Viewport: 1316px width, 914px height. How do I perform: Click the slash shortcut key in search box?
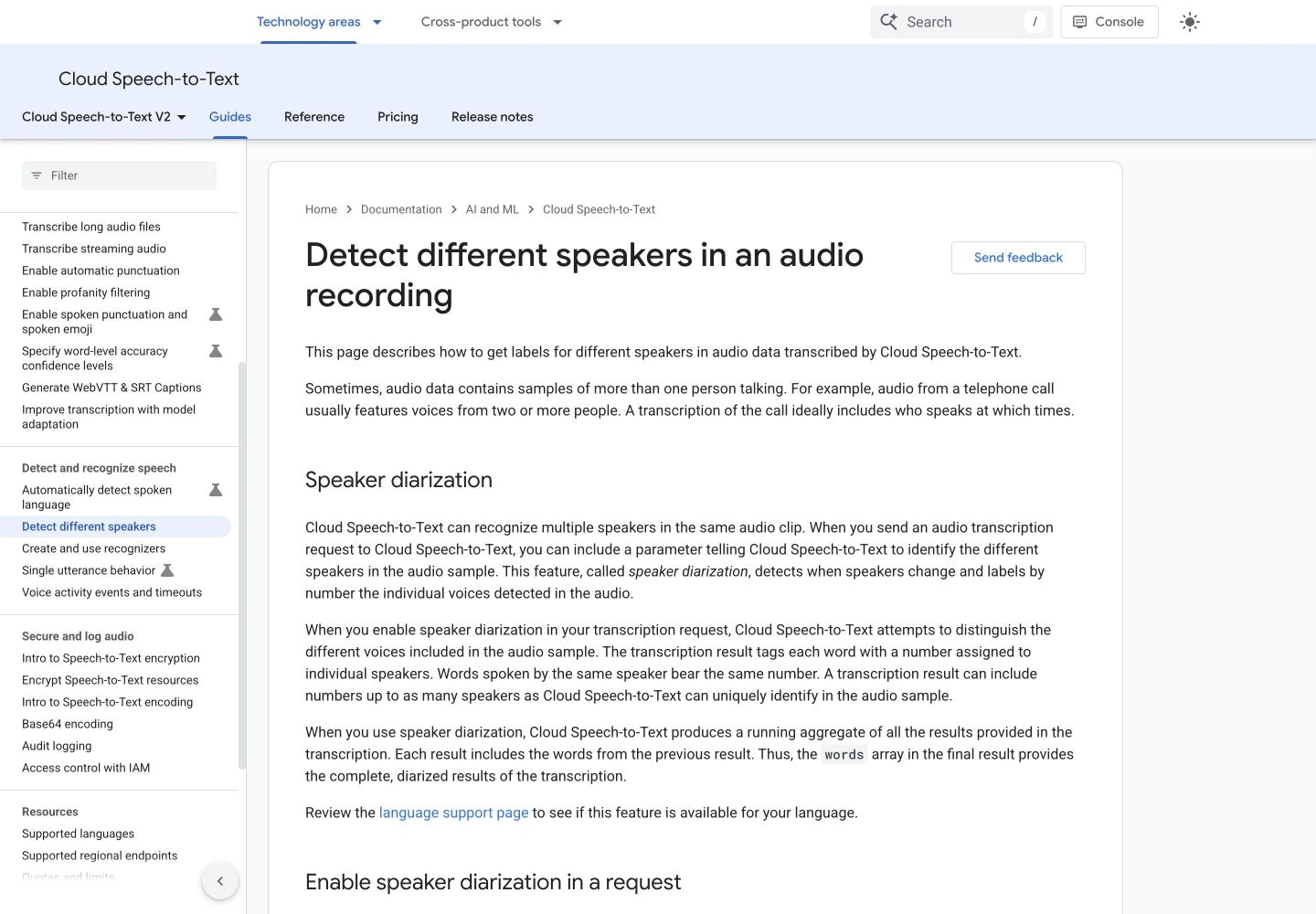coord(1035,22)
